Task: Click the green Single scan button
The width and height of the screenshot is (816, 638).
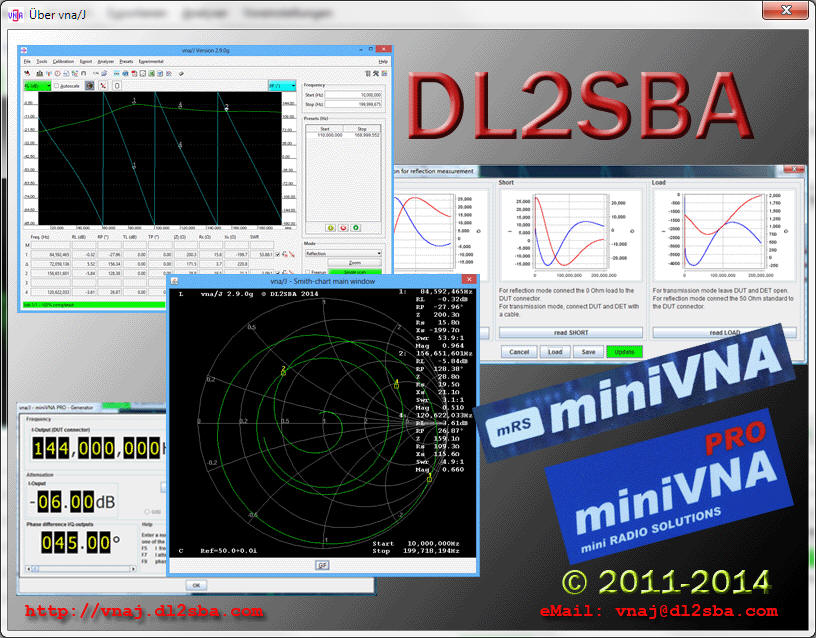Action: tap(354, 272)
